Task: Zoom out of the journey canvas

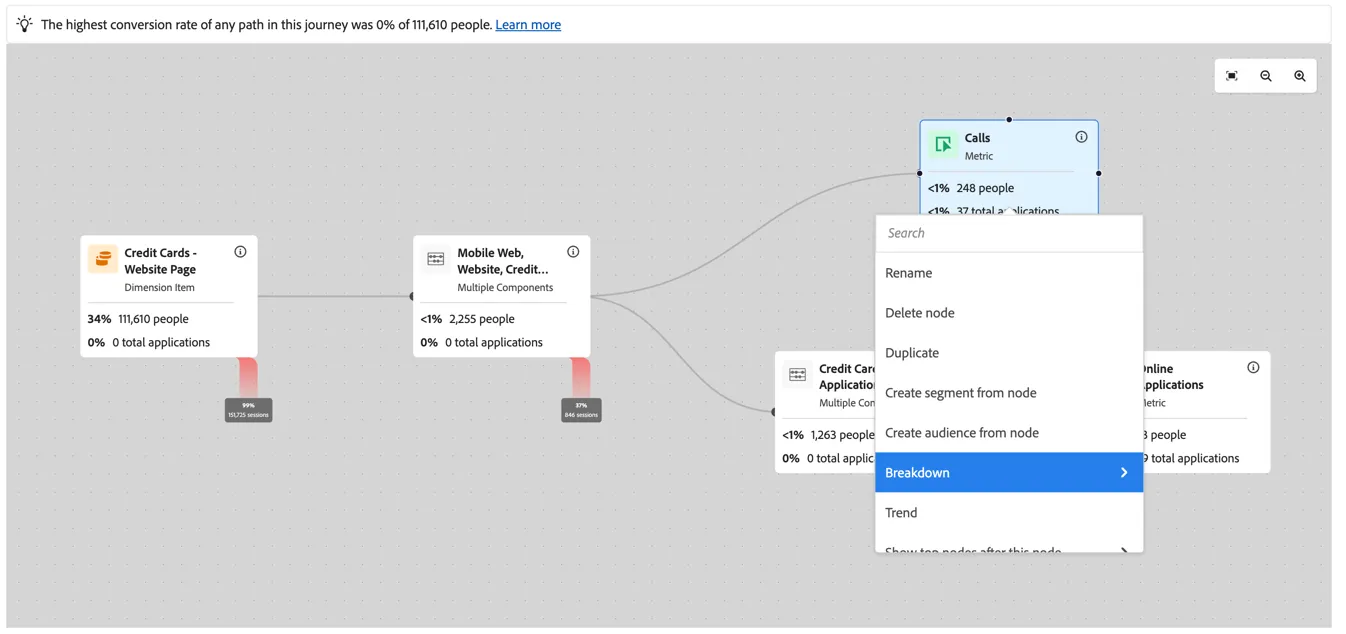Action: [x=1266, y=76]
